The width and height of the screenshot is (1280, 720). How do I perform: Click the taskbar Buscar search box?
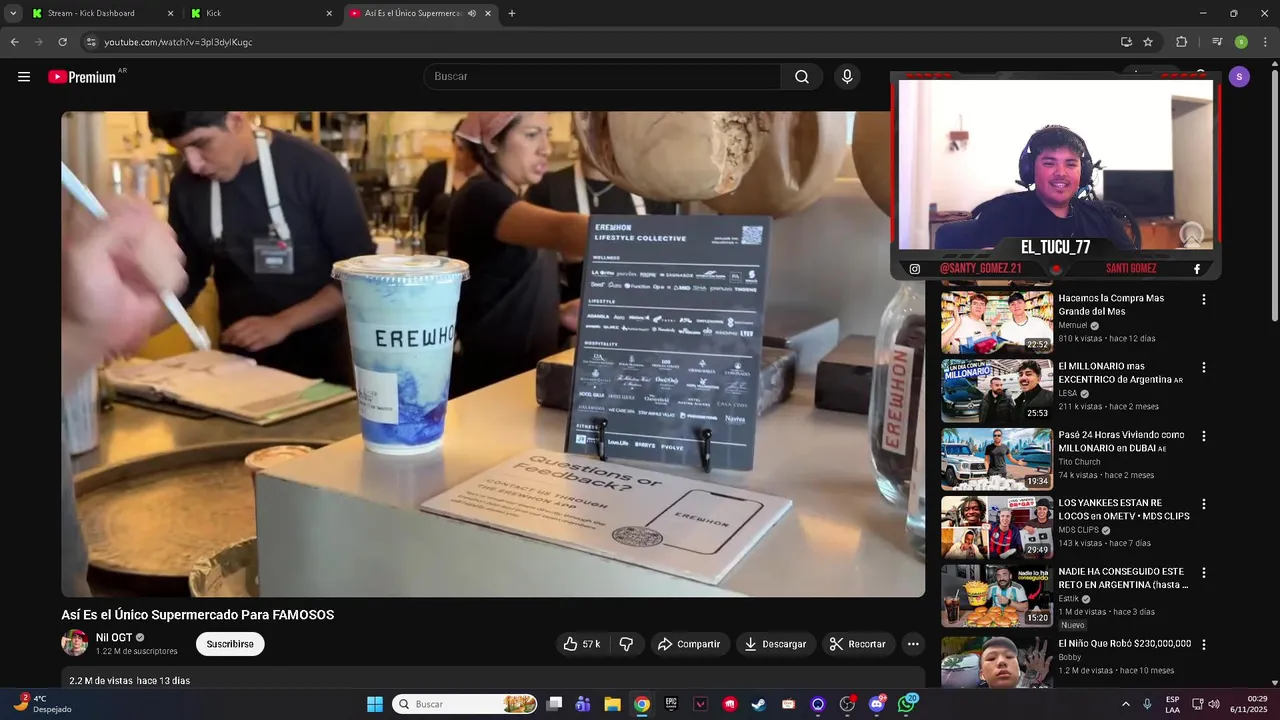(465, 704)
